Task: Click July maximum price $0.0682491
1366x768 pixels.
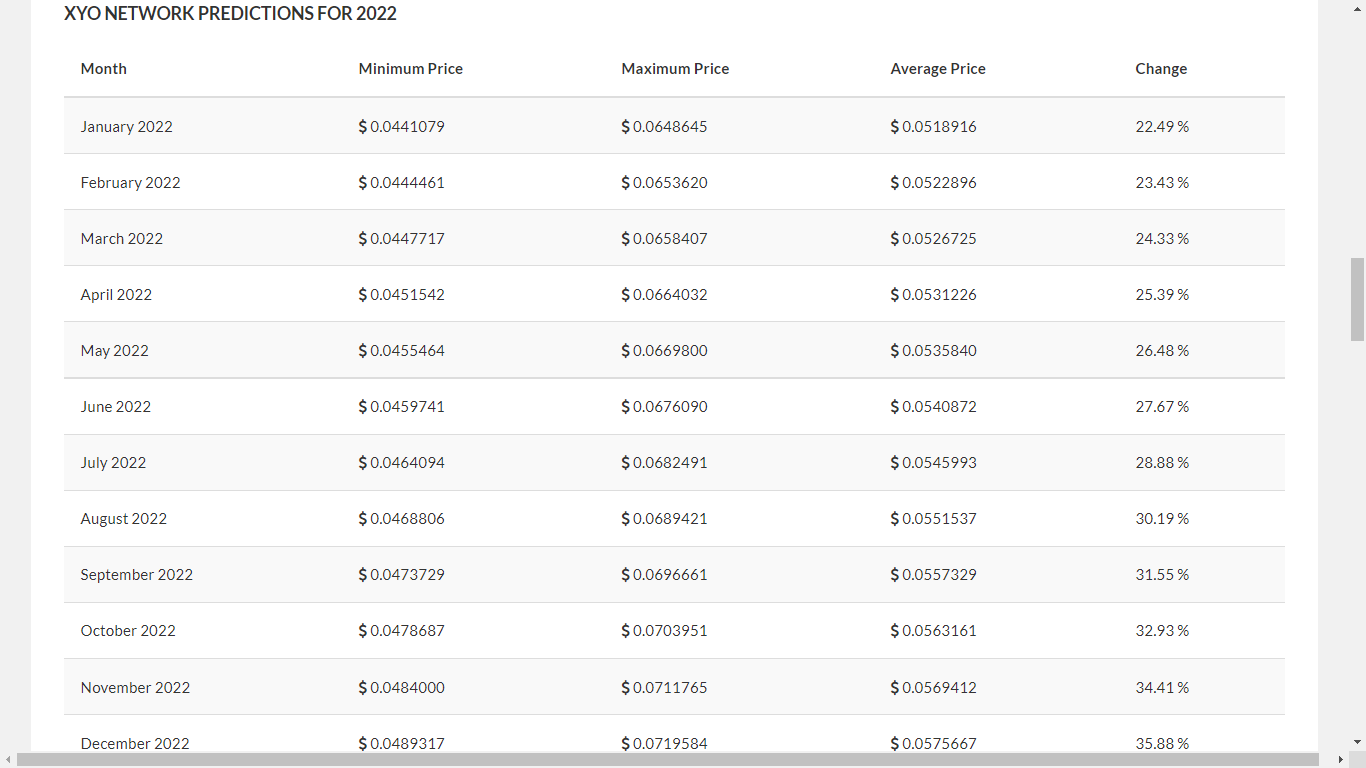Action: (x=665, y=463)
